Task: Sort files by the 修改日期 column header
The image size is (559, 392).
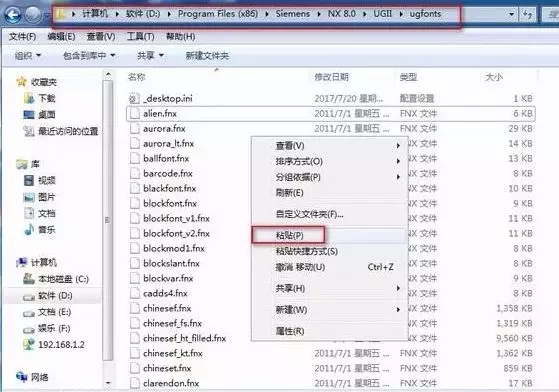Action: tap(332, 77)
